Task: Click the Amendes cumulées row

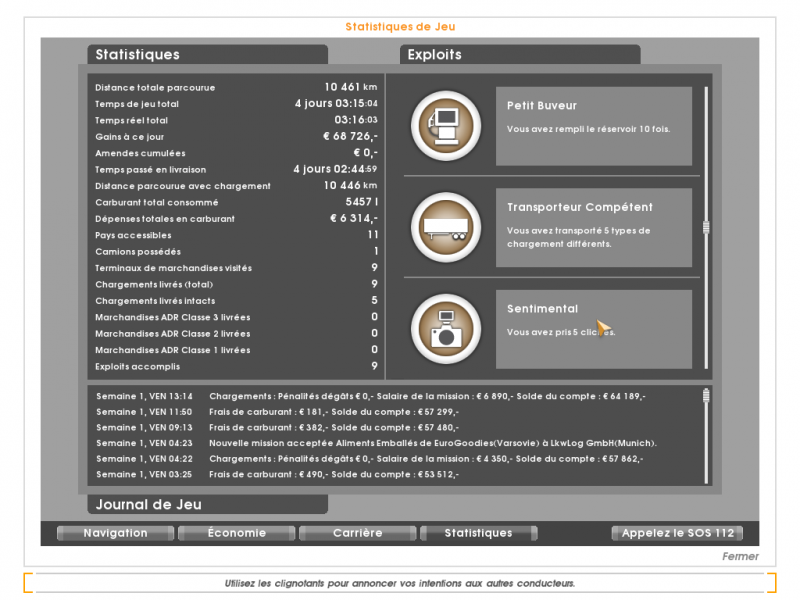Action: 236,153
